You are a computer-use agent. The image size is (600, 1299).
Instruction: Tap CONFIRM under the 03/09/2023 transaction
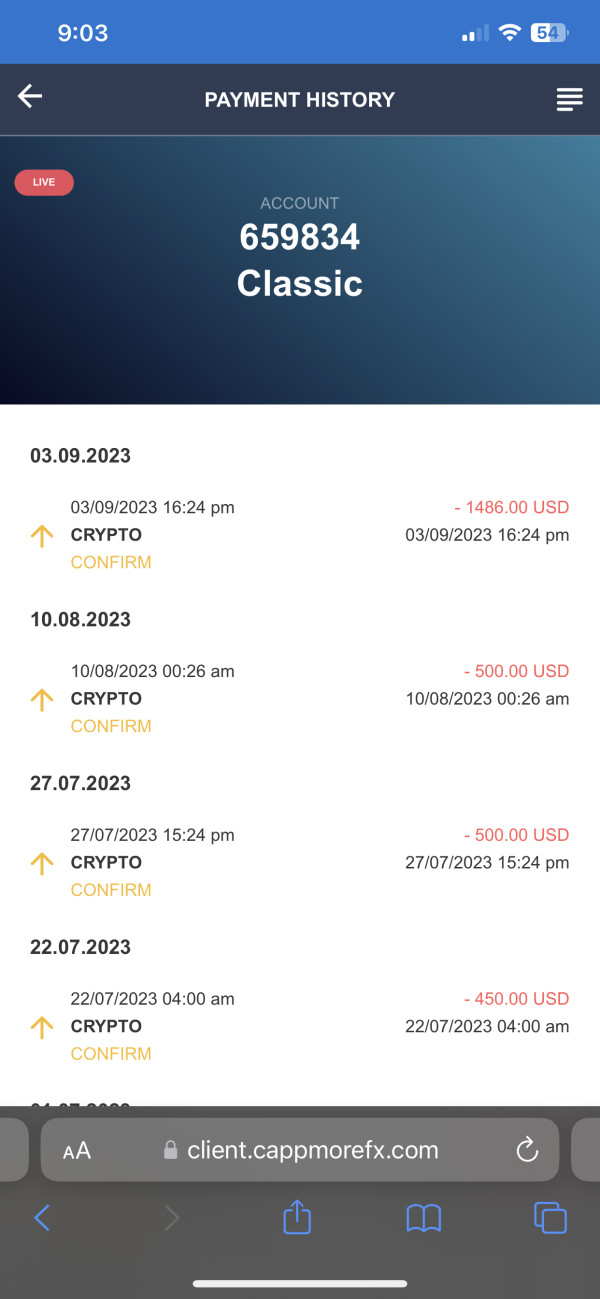[111, 562]
